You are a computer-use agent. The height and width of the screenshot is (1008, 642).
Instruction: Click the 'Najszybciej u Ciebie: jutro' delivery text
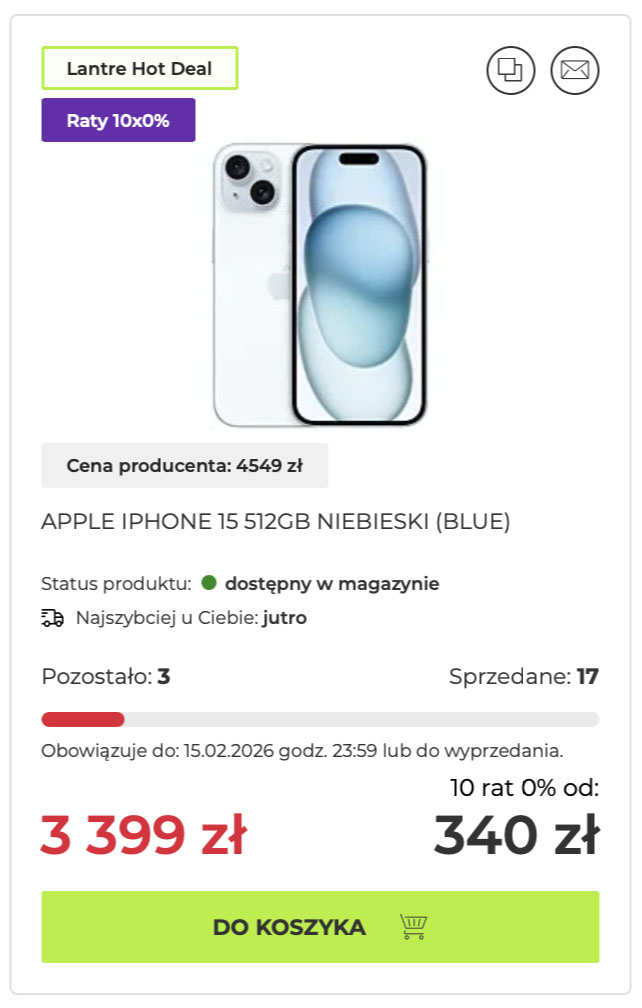click(191, 618)
